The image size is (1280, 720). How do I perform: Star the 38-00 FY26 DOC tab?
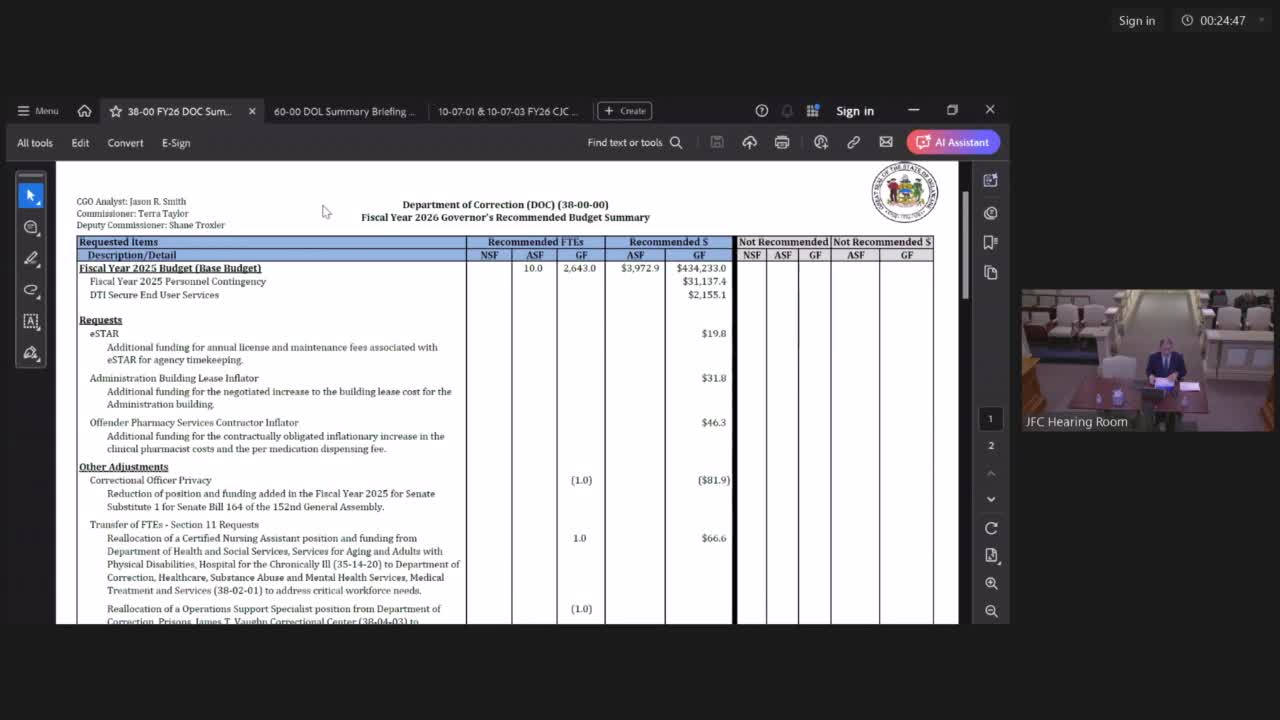pos(115,111)
